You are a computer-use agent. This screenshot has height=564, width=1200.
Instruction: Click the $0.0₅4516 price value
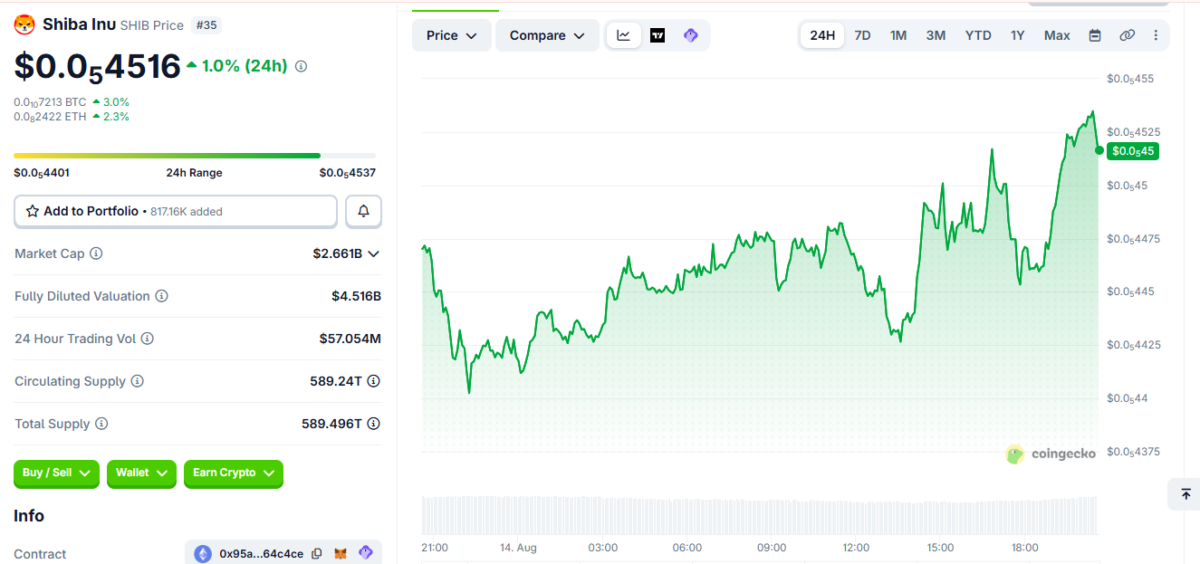(x=97, y=66)
